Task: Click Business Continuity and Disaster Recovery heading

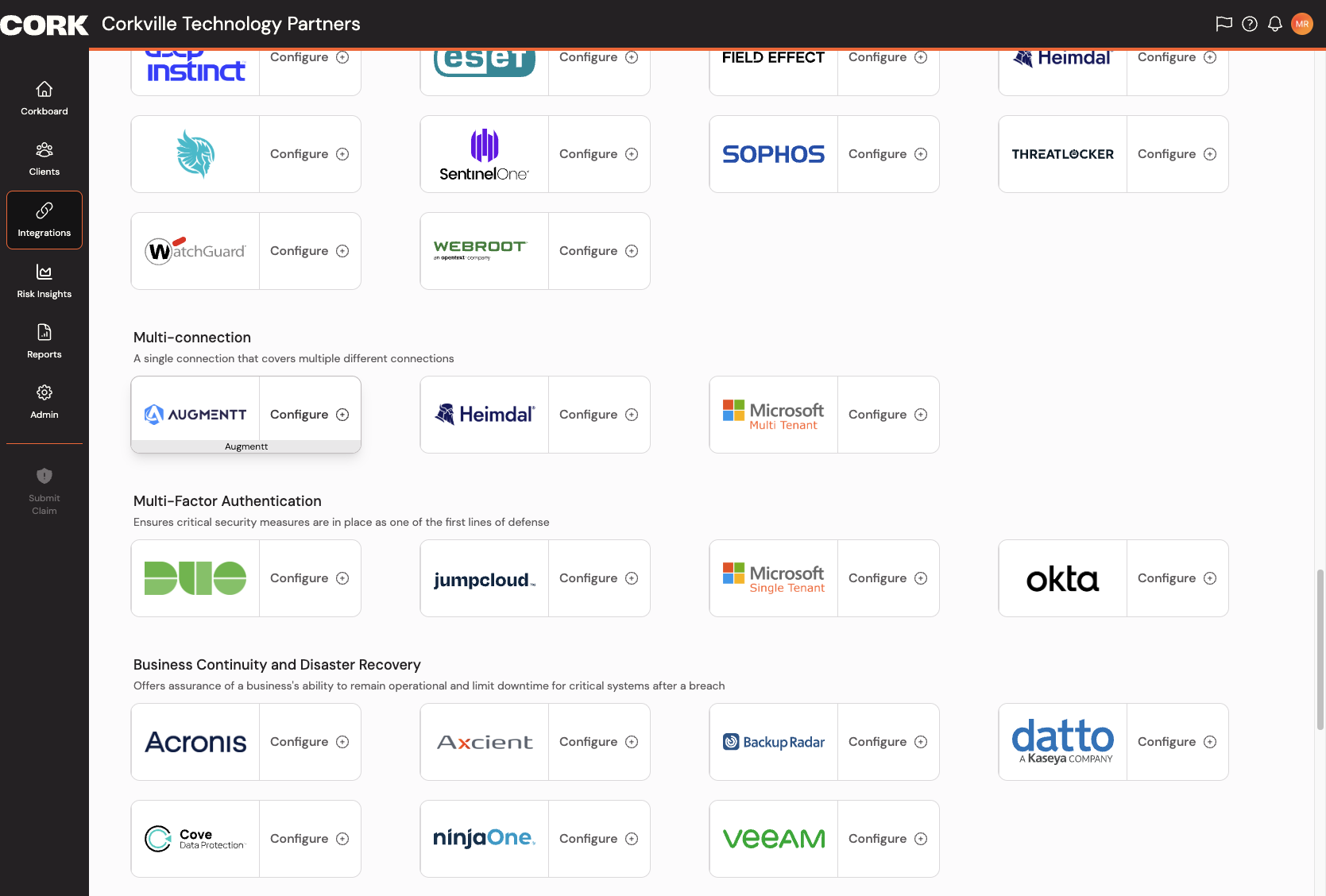Action: [x=277, y=665]
